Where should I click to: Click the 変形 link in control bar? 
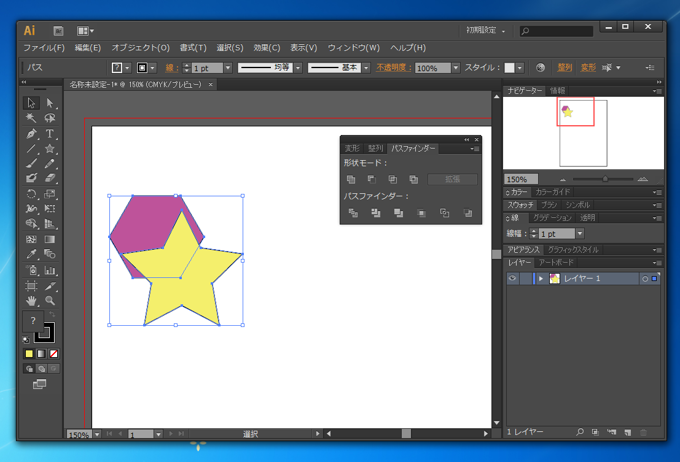[x=588, y=68]
